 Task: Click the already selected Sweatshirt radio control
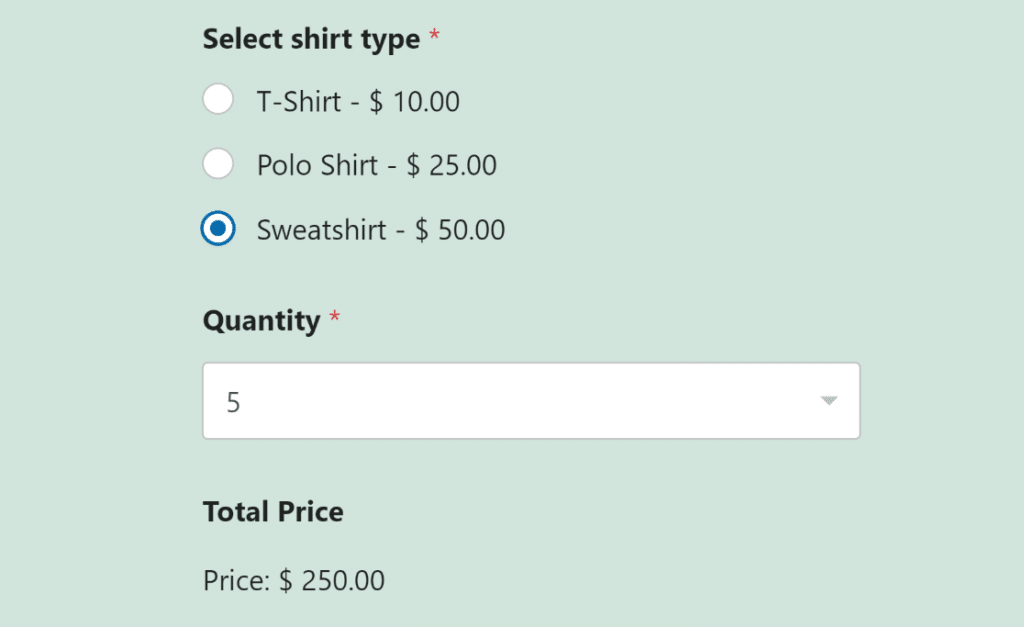point(218,228)
